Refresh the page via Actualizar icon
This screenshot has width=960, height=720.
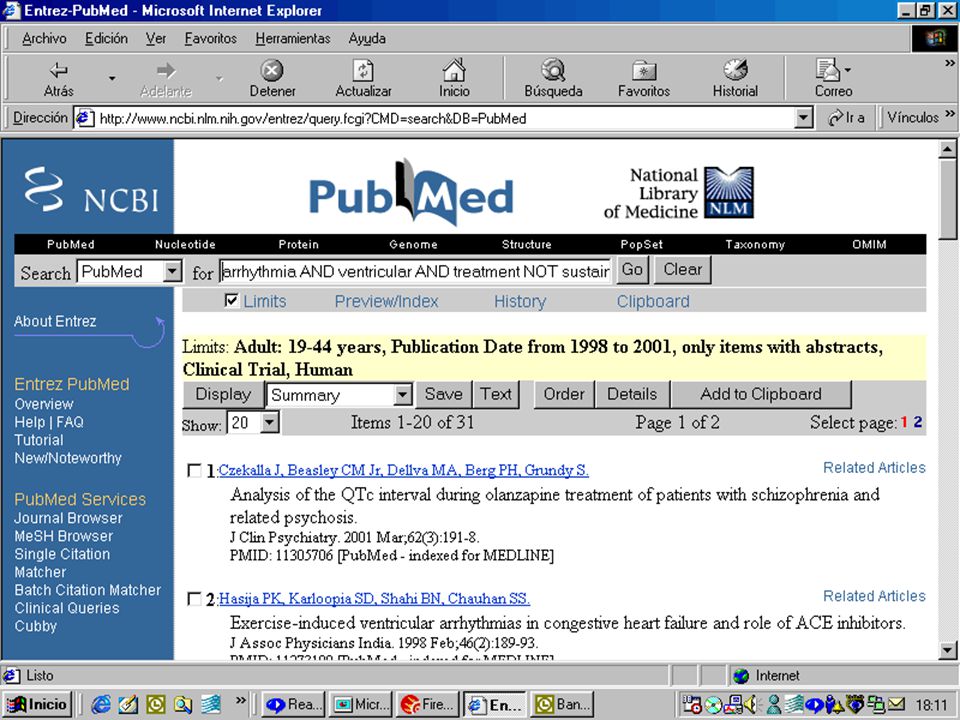[x=363, y=70]
